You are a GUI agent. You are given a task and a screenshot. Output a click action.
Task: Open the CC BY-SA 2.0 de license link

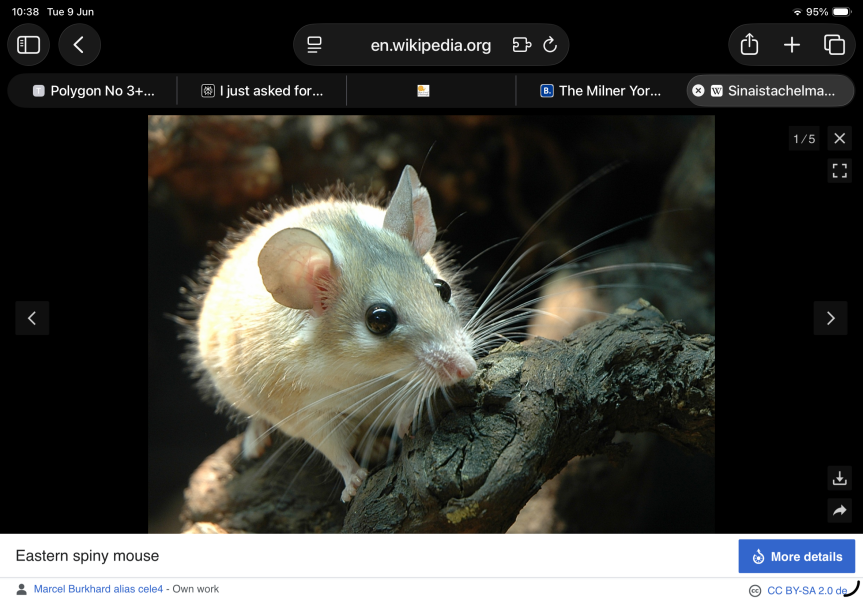pyautogui.click(x=807, y=591)
